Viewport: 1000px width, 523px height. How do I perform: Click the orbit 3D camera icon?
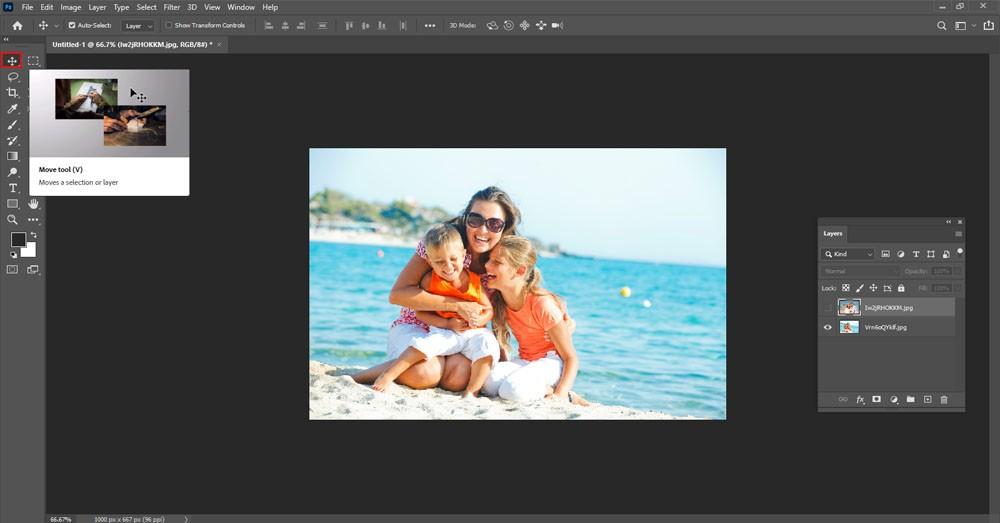(492, 26)
